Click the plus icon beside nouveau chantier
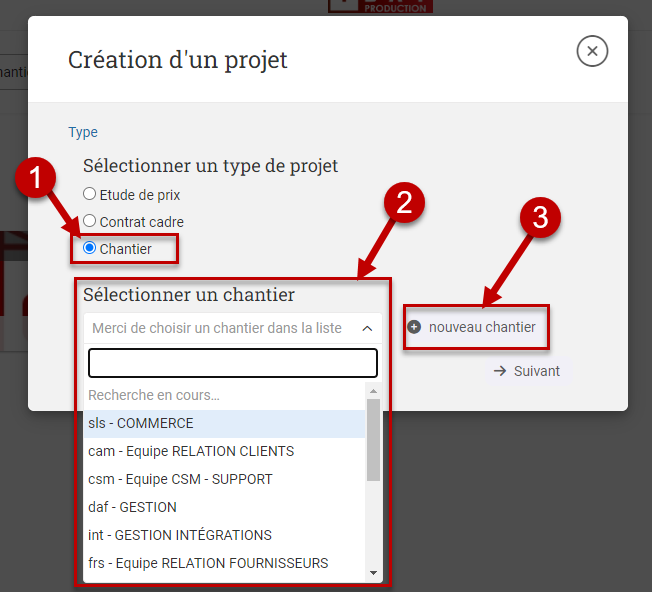 pyautogui.click(x=414, y=327)
